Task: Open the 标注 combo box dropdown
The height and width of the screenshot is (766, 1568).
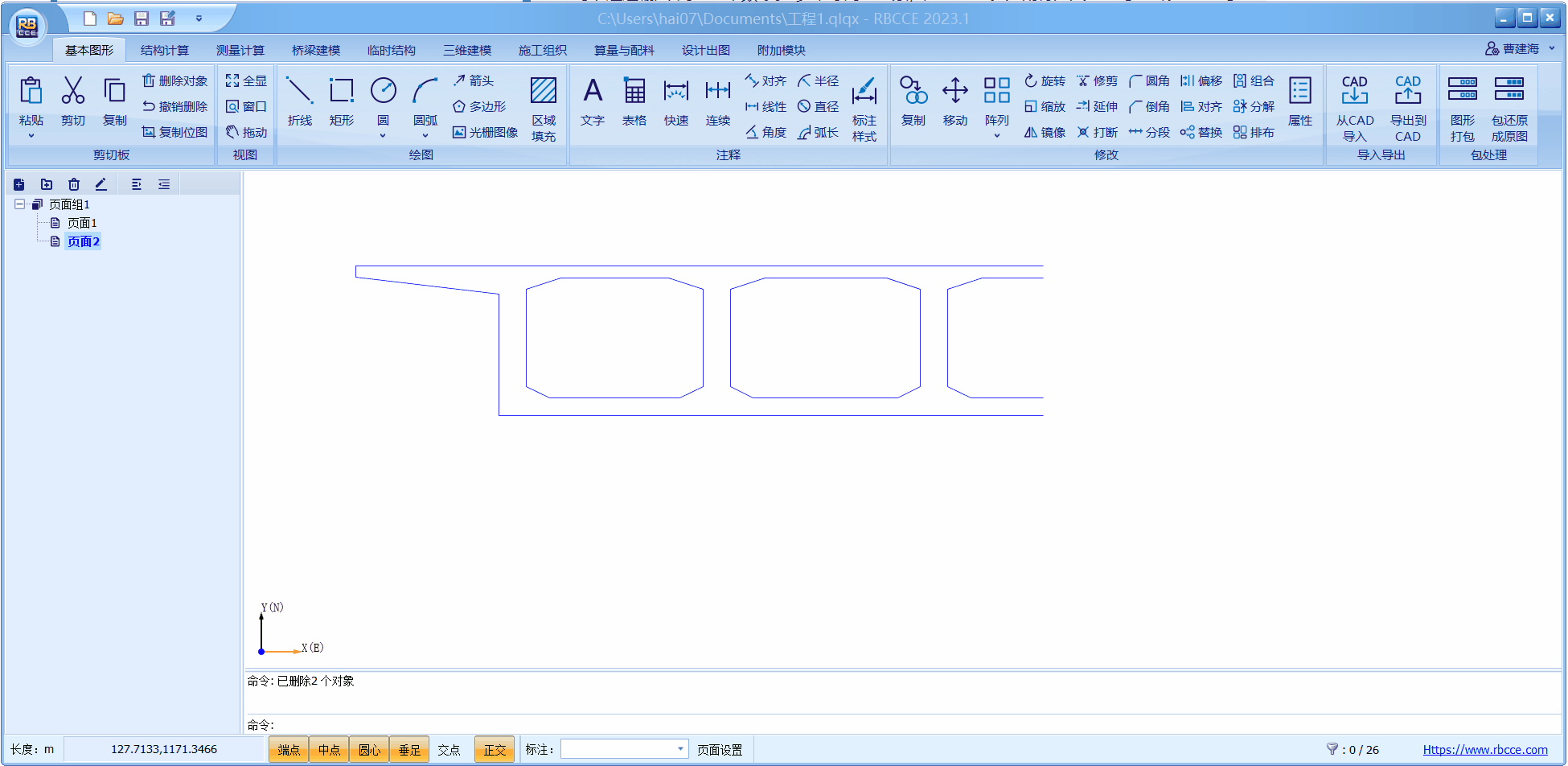Action: [x=680, y=749]
